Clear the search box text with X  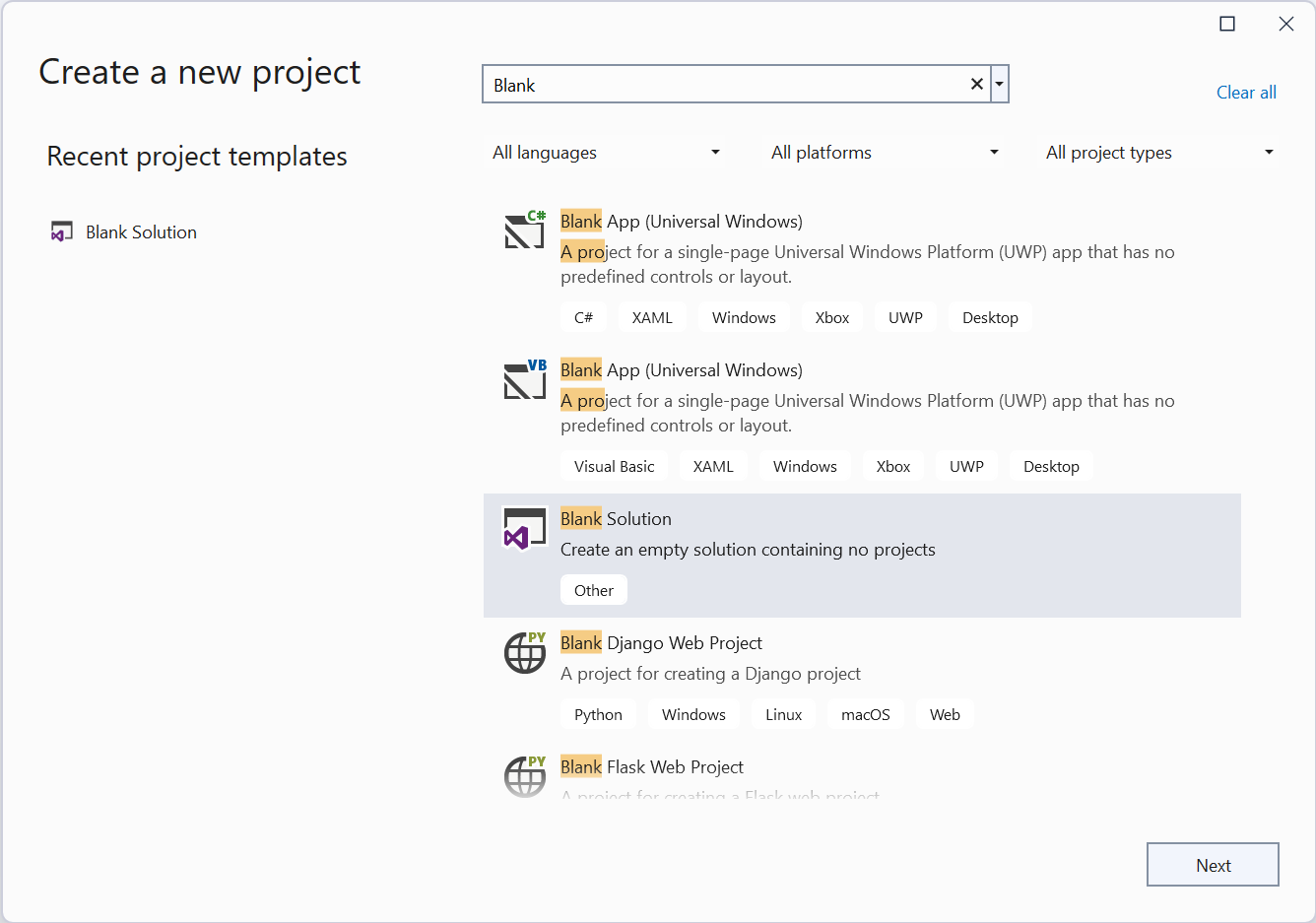point(976,85)
